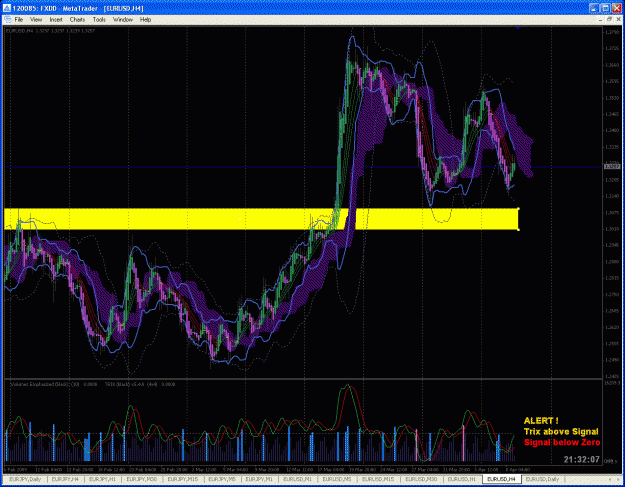The image size is (625, 487).
Task: Click the 21:32:07 clock label
Action: point(582,460)
